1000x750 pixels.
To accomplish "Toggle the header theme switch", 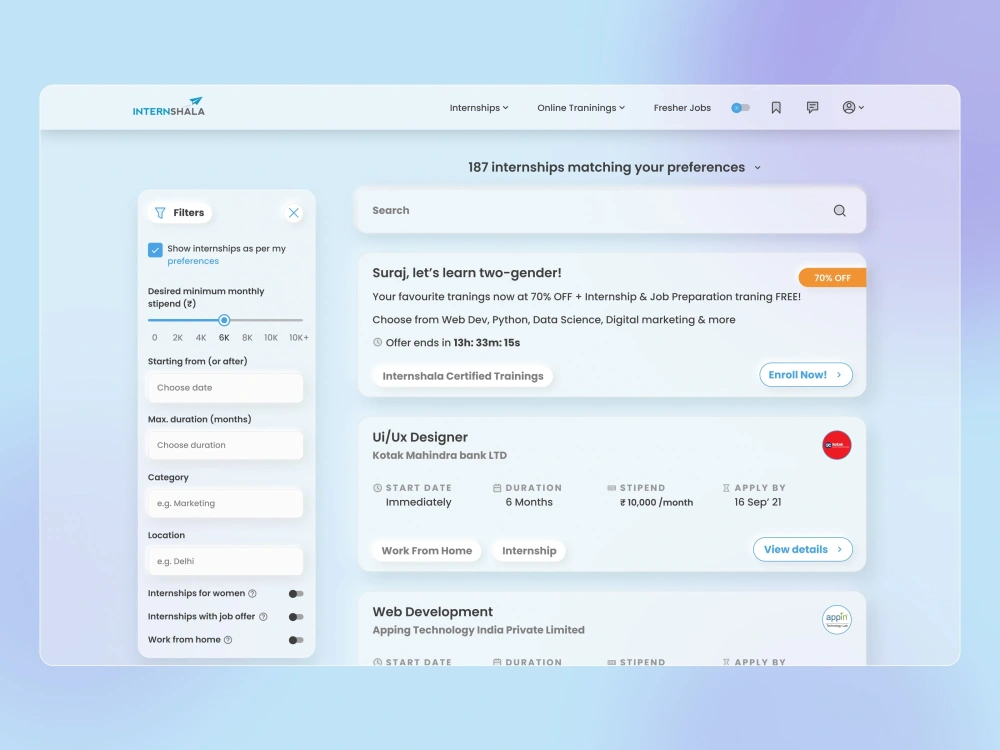I will coord(740,108).
